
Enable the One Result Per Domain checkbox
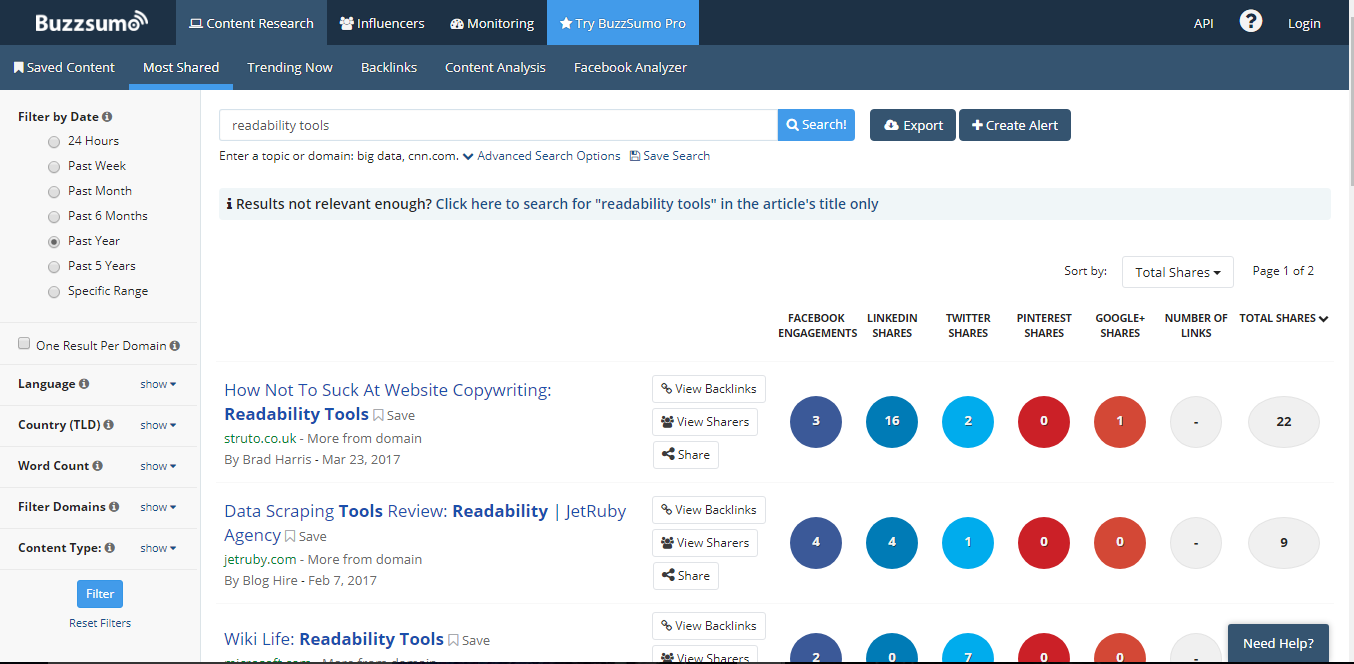(x=24, y=344)
